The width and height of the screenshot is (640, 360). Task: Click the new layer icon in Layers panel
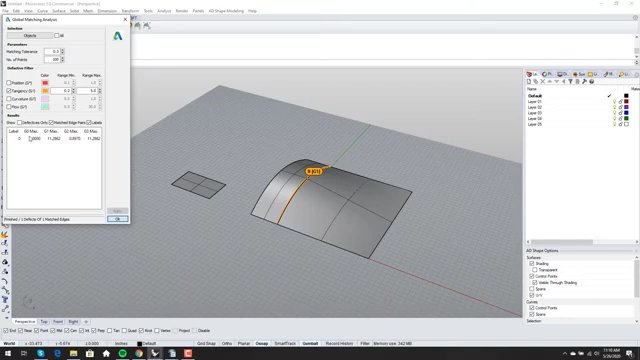[529, 82]
